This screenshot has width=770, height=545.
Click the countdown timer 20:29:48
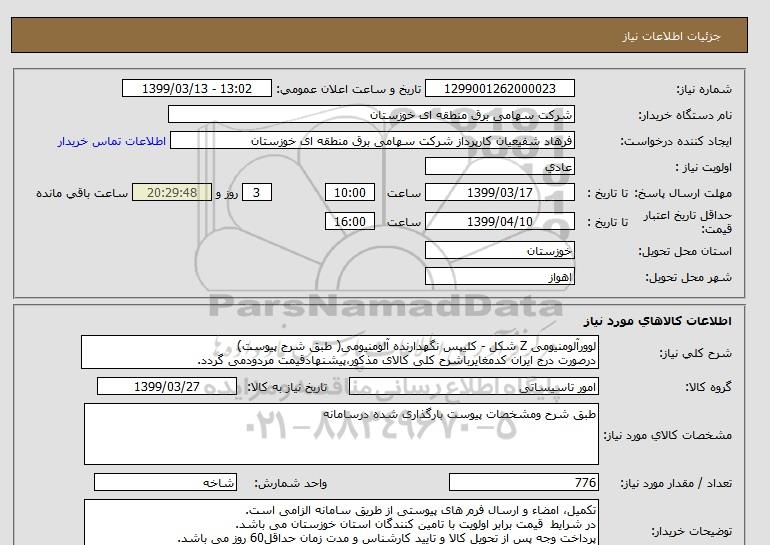coord(170,193)
